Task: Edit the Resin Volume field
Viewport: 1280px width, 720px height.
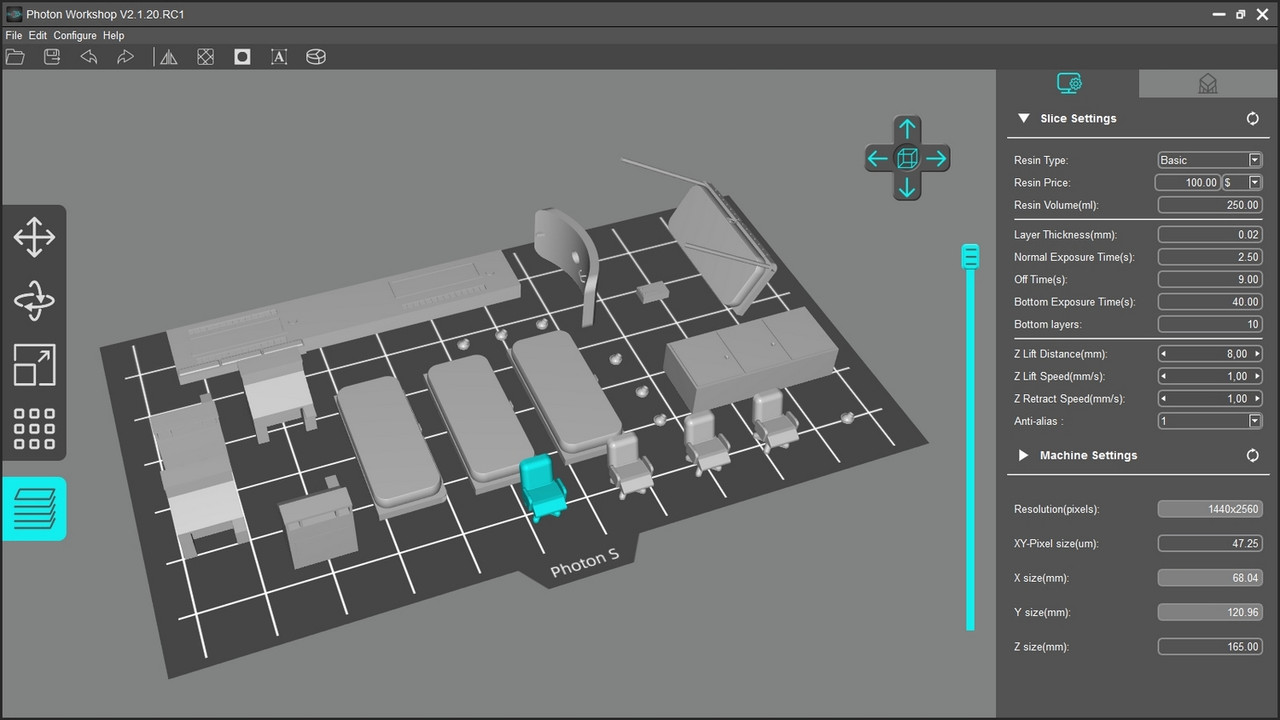Action: [1210, 205]
